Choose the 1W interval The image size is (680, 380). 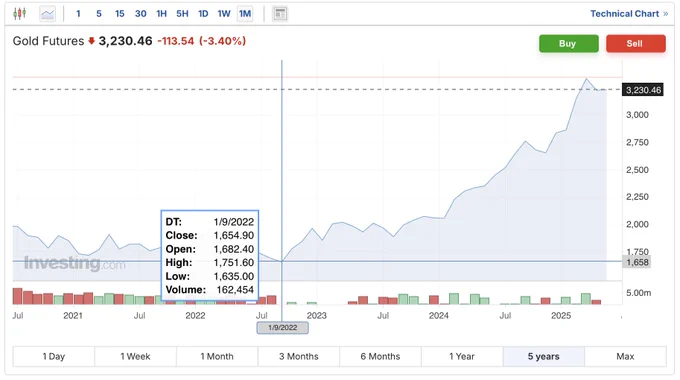tap(224, 14)
